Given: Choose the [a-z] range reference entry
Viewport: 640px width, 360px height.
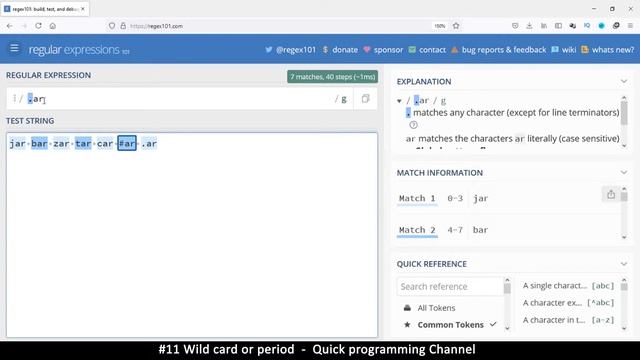Looking at the screenshot, I should 568,320.
